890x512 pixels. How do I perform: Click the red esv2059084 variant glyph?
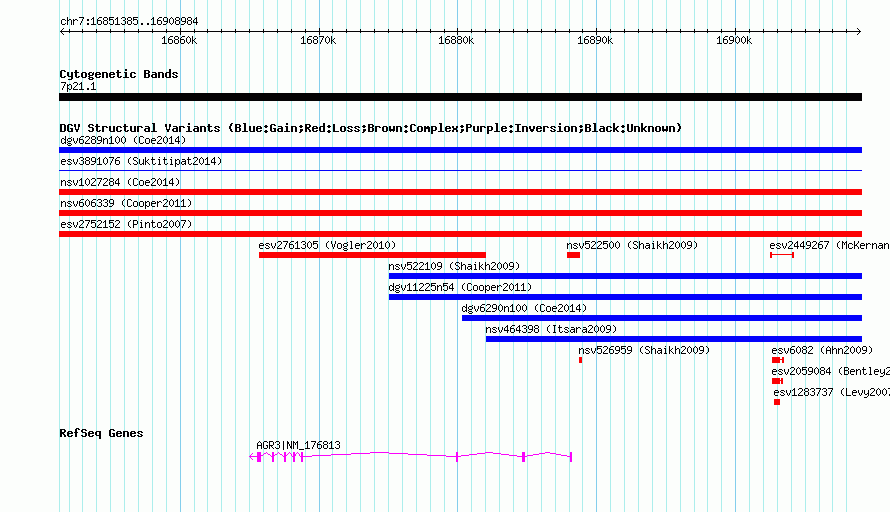(777, 381)
